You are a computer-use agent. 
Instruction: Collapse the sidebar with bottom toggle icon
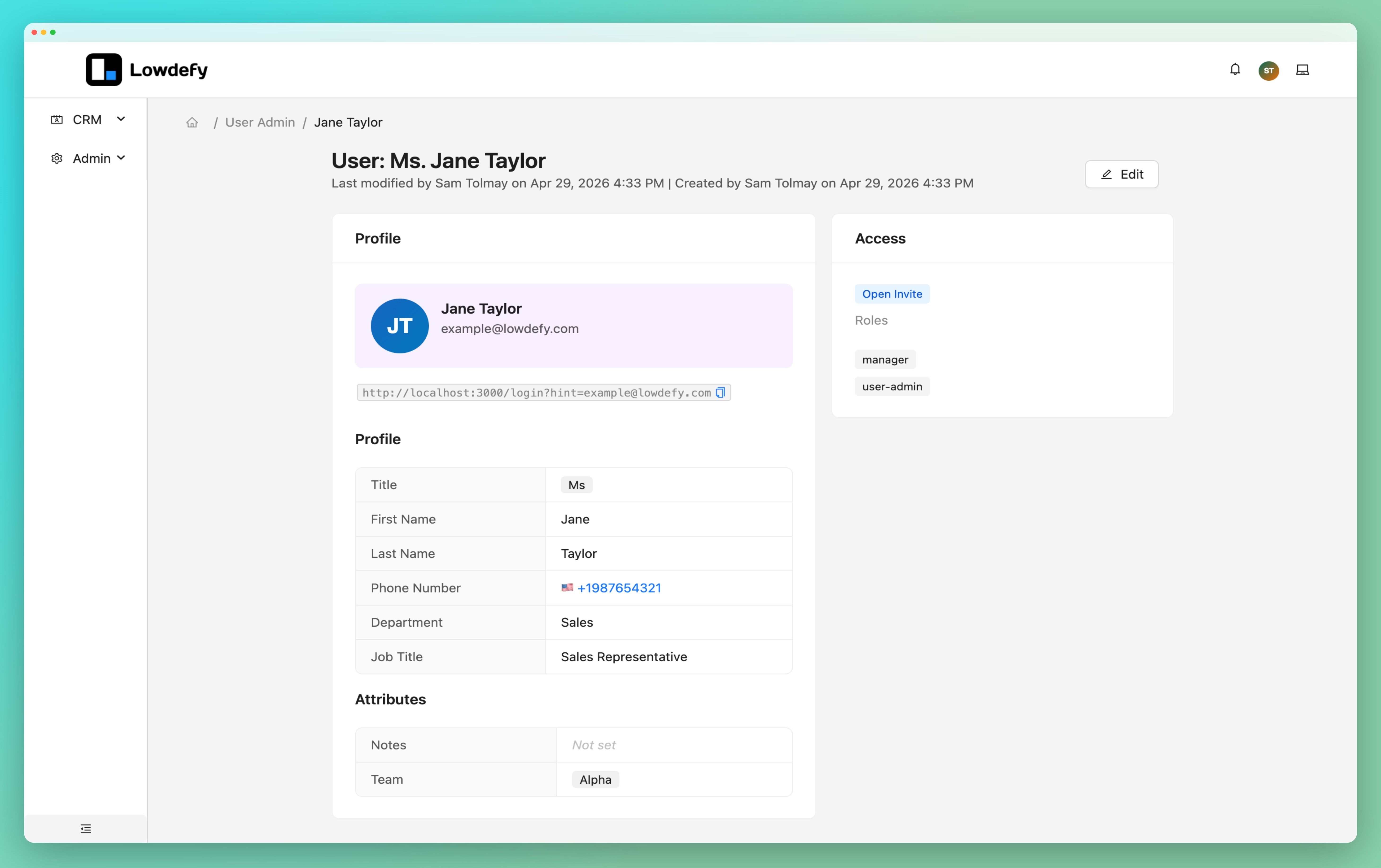click(86, 829)
